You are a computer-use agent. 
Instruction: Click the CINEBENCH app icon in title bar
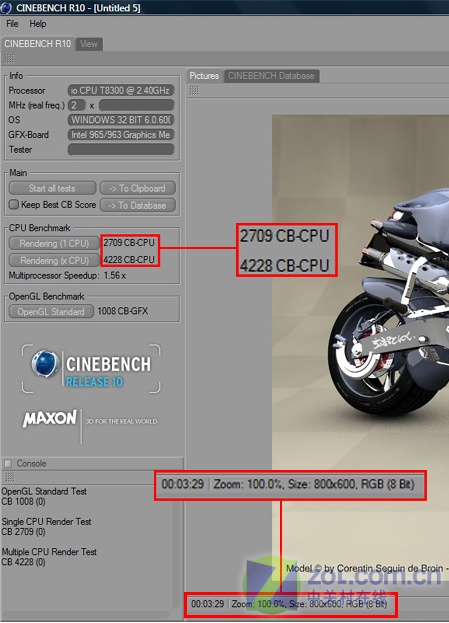6,8
